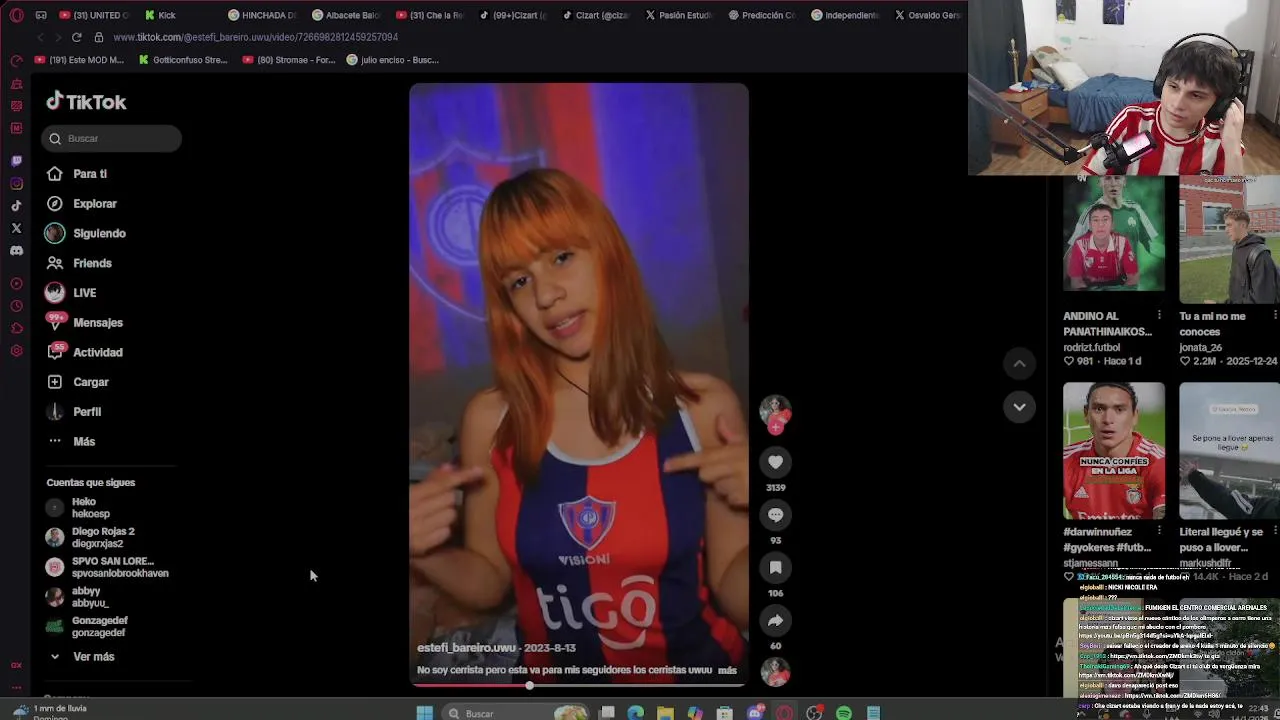Viewport: 1280px width, 720px height.
Task: Open Twitch in Opera sidebar
Action: point(16,161)
